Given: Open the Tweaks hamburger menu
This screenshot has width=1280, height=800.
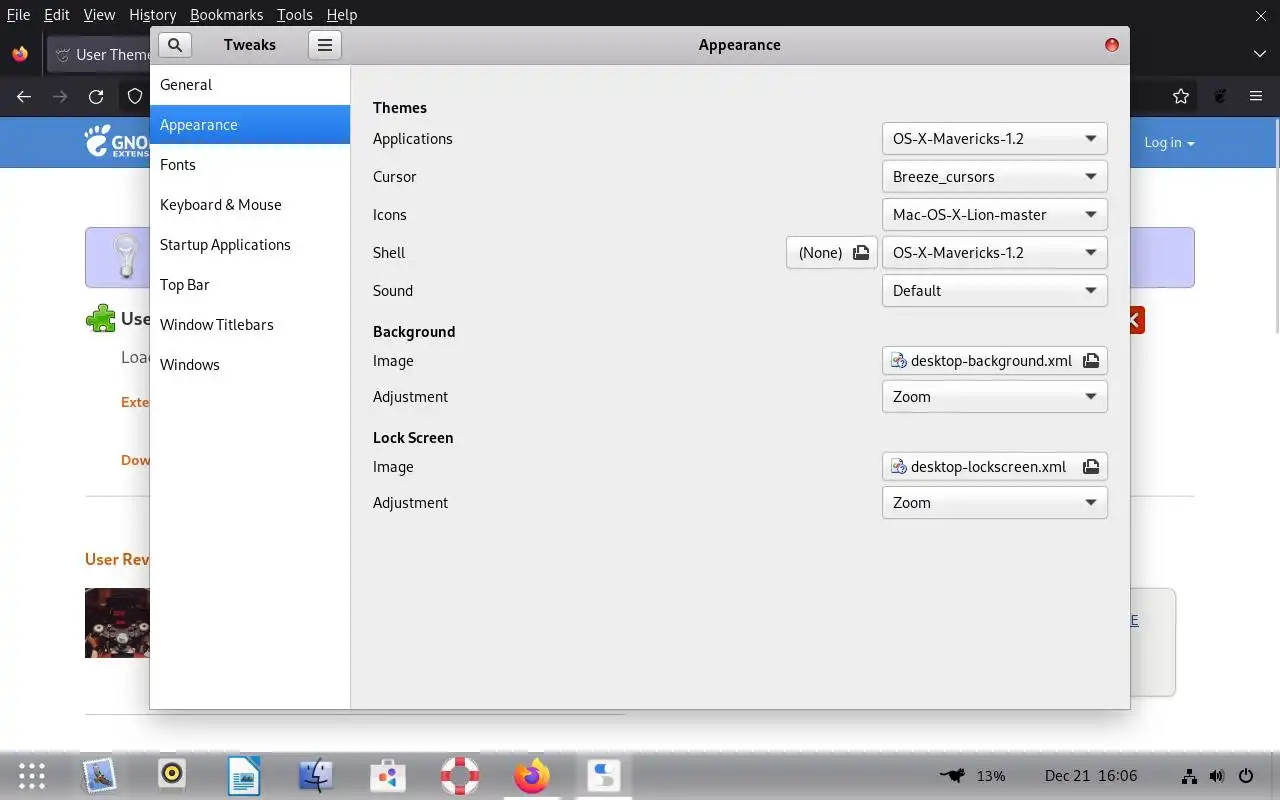Looking at the screenshot, I should click(325, 45).
